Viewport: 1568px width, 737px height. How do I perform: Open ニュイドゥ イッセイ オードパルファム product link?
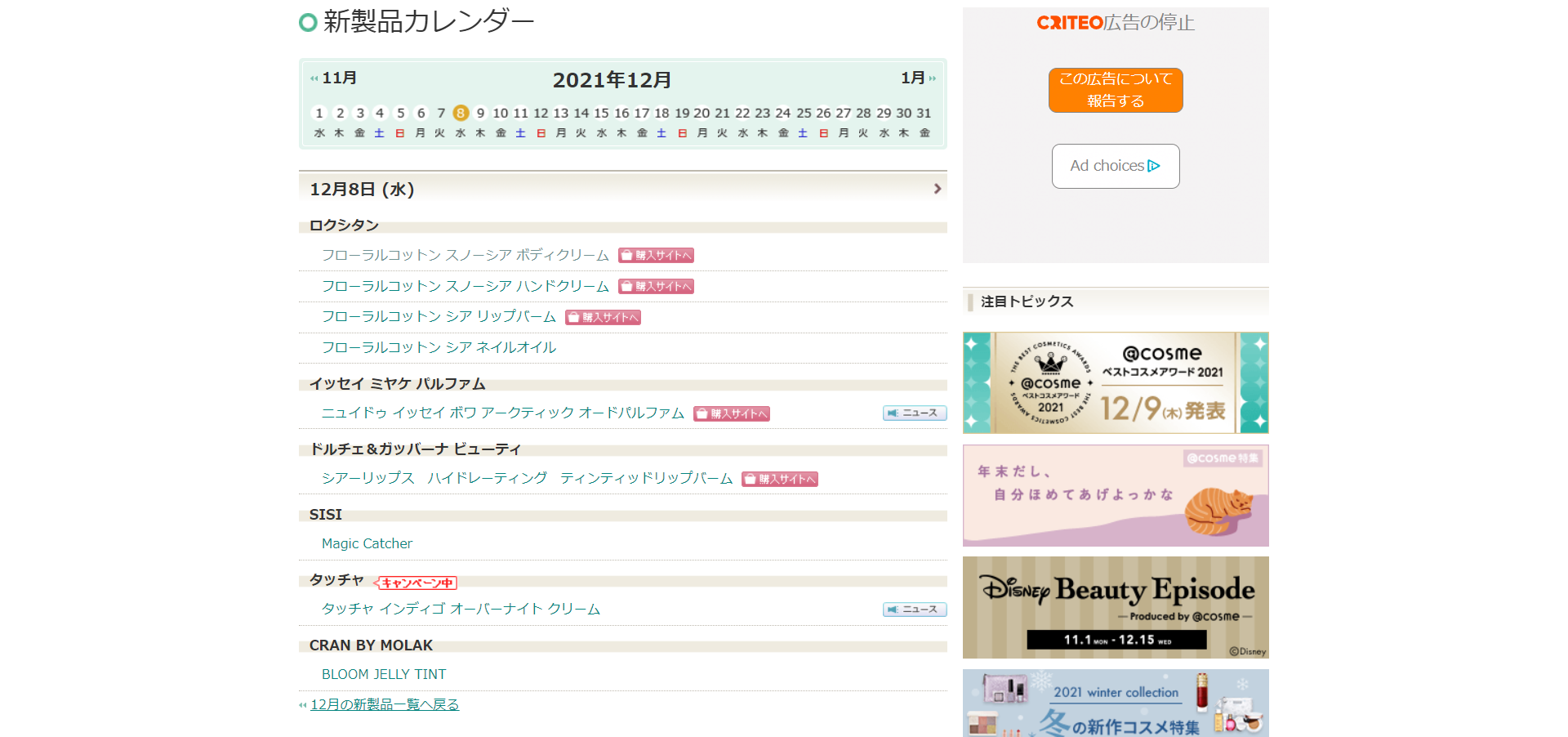pyautogui.click(x=503, y=413)
